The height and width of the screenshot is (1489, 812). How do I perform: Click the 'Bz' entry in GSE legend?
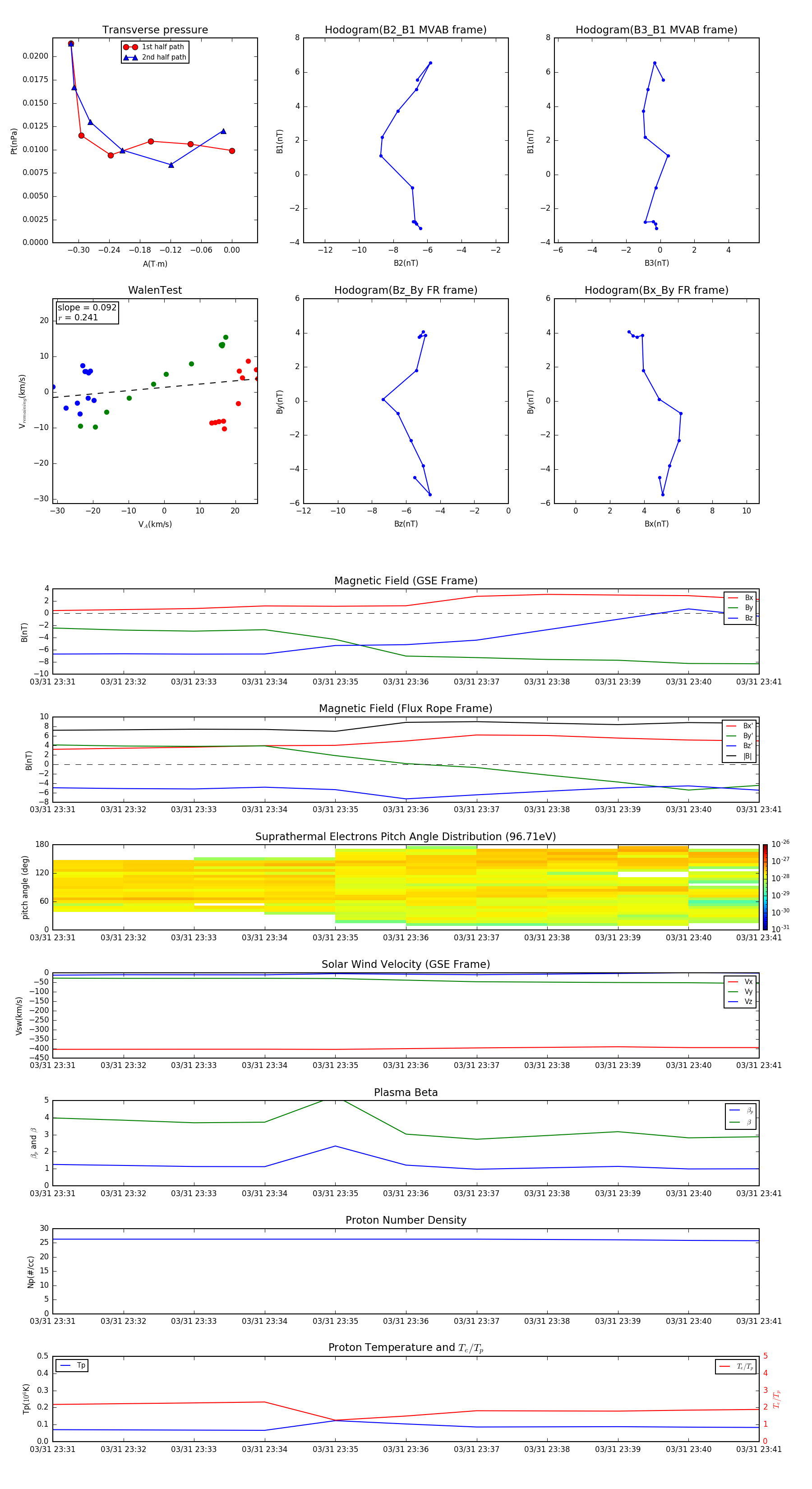click(740, 618)
